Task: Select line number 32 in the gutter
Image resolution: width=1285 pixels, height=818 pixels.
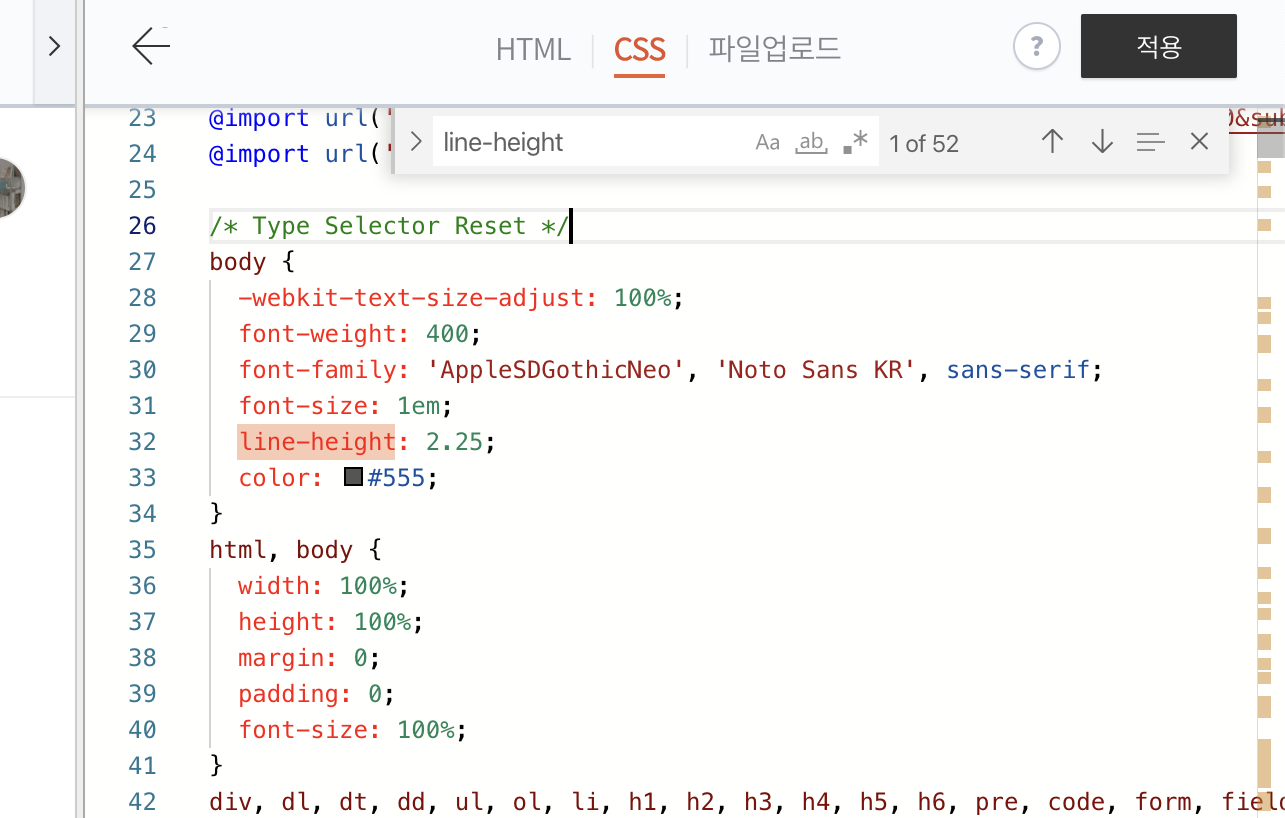Action: [x=142, y=441]
